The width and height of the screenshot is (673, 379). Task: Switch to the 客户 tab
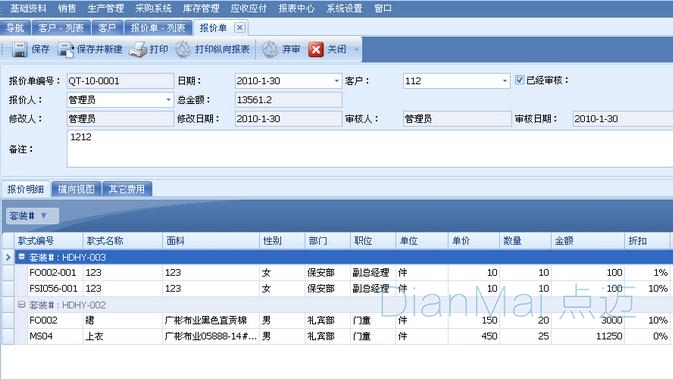[x=107, y=28]
